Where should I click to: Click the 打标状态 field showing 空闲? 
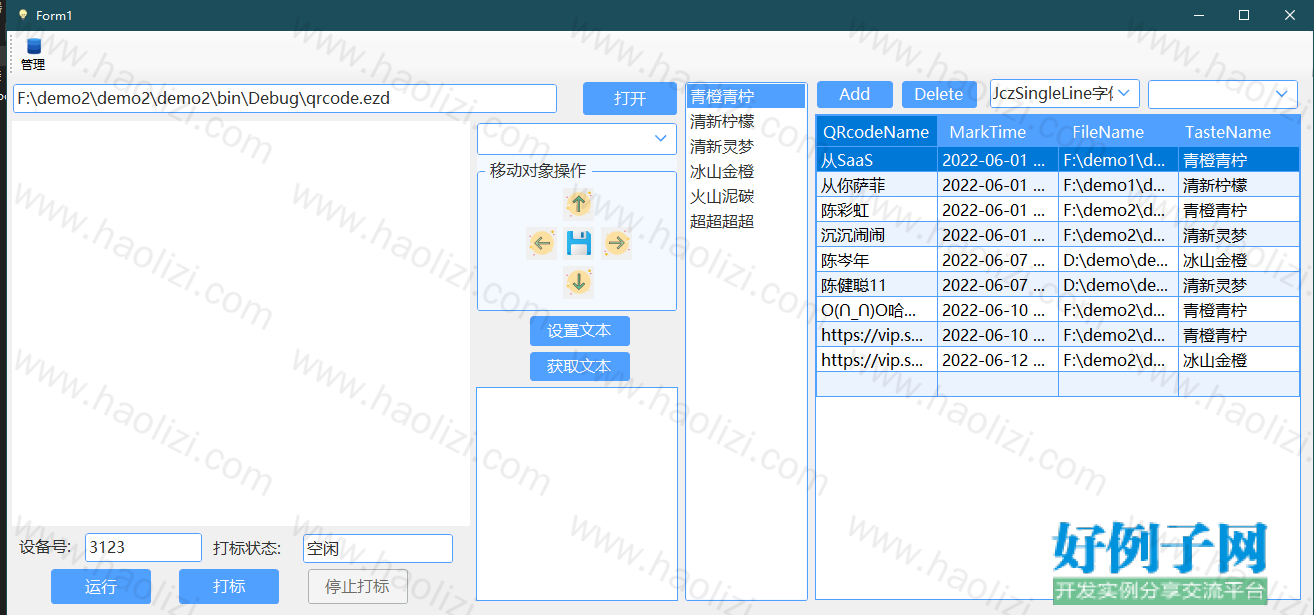tap(378, 548)
